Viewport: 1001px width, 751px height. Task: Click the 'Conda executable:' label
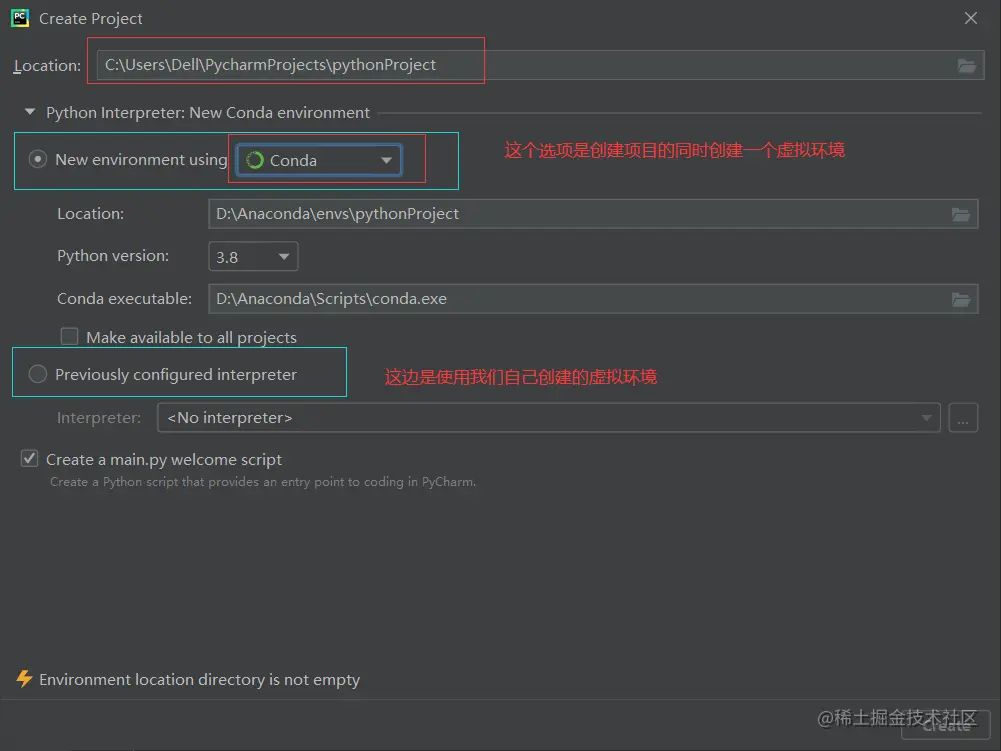(x=124, y=298)
